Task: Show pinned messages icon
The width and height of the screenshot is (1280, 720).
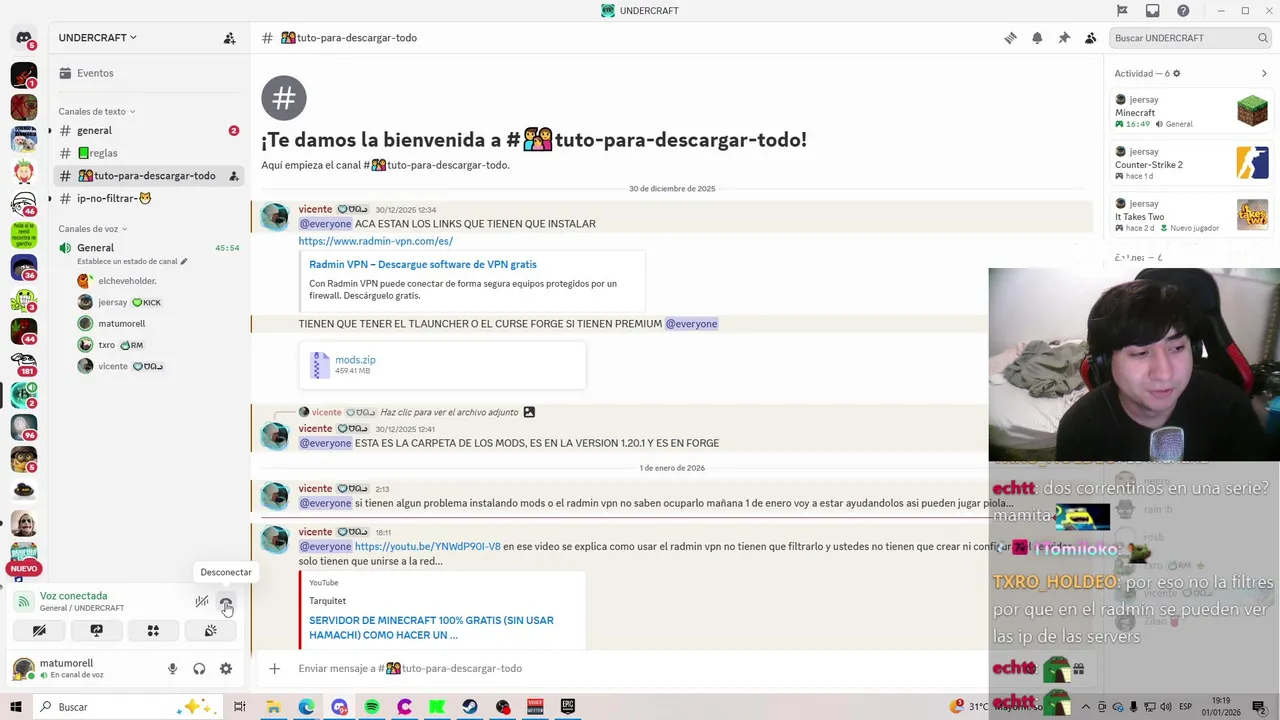Action: (1064, 38)
